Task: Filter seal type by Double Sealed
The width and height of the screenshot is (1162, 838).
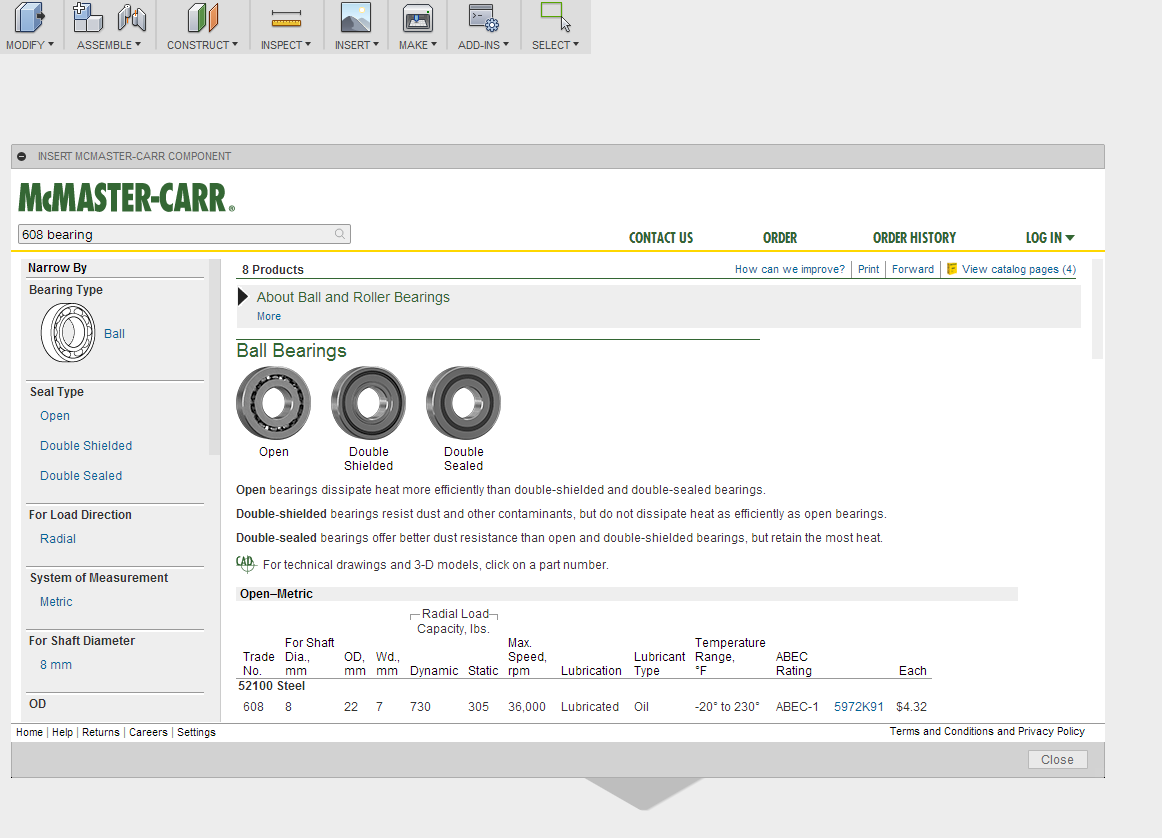Action: click(x=81, y=476)
